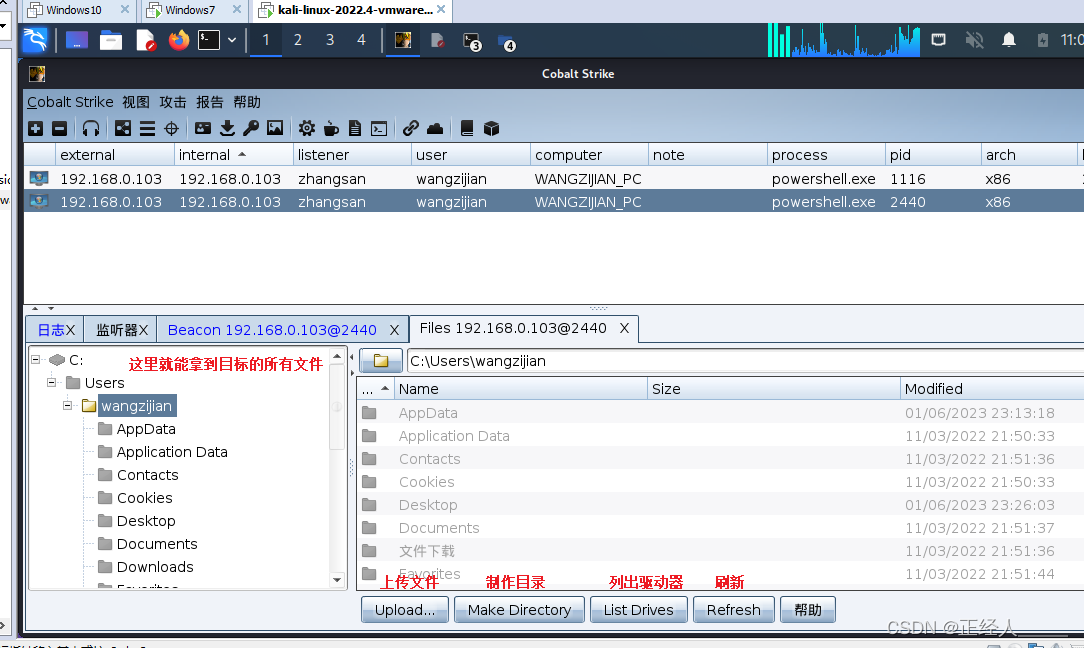The width and height of the screenshot is (1084, 648).
Task: Click the document Office macro icon
Action: point(355,128)
